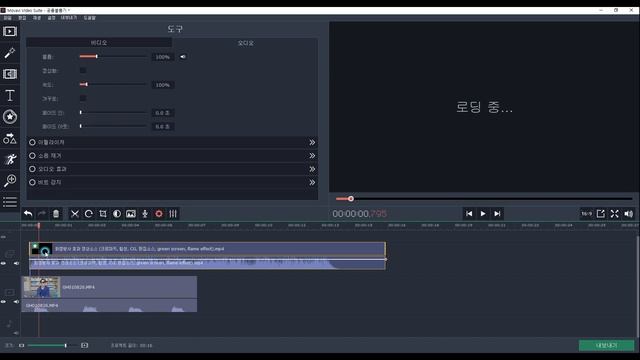Toggle the 거꾸로 (reverse) checkbox
The image size is (640, 360).
click(83, 98)
